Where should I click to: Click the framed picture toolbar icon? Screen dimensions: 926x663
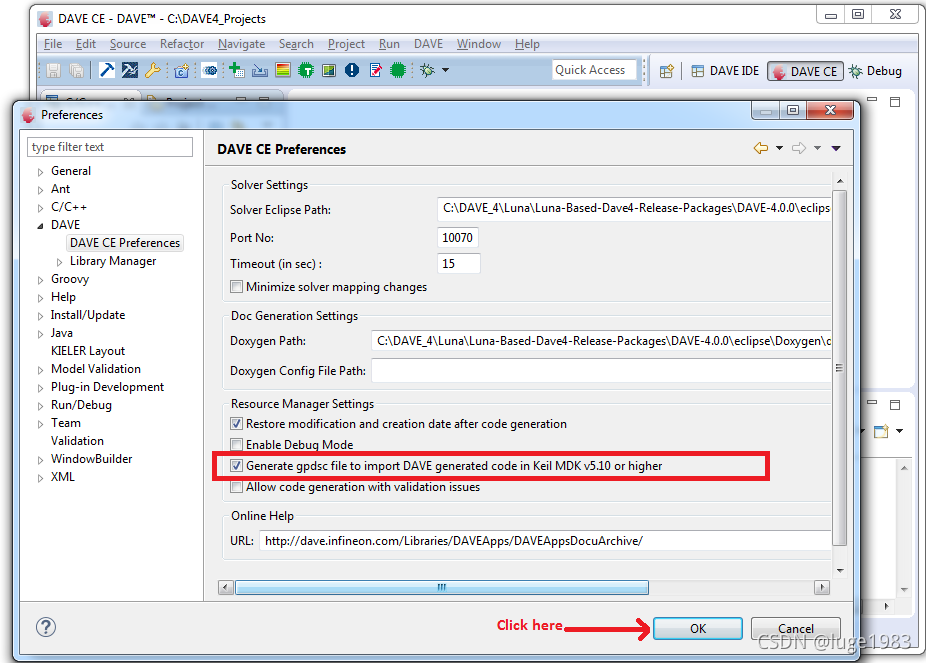tap(329, 71)
